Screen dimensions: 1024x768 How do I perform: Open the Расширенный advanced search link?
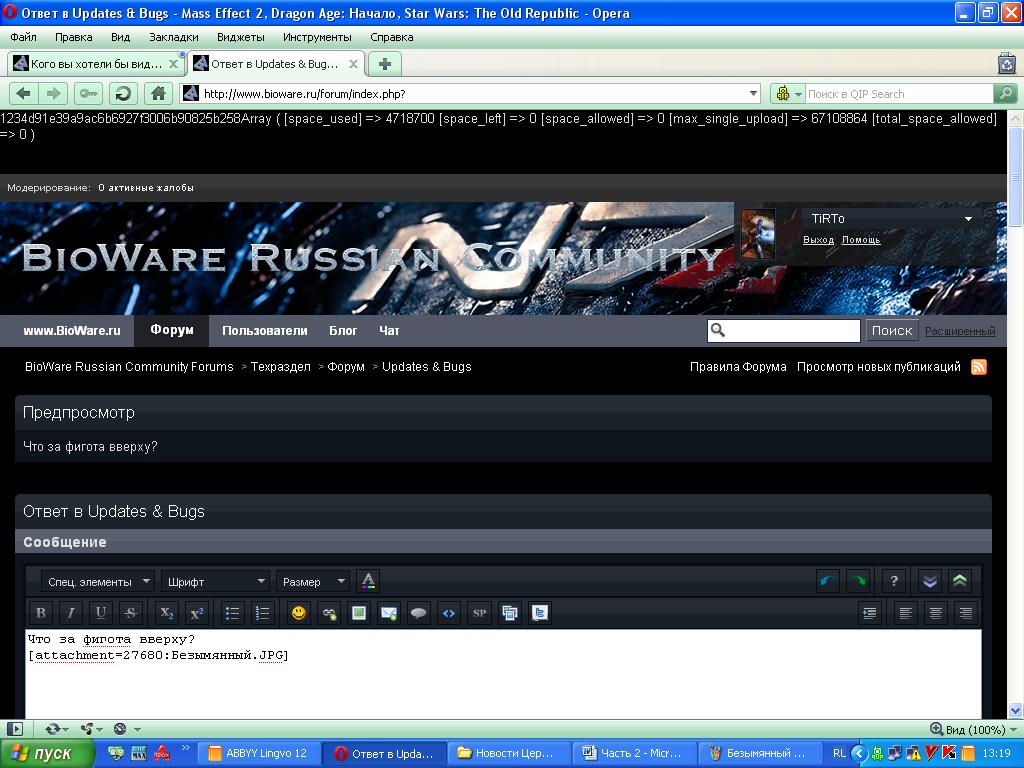pyautogui.click(x=960, y=331)
